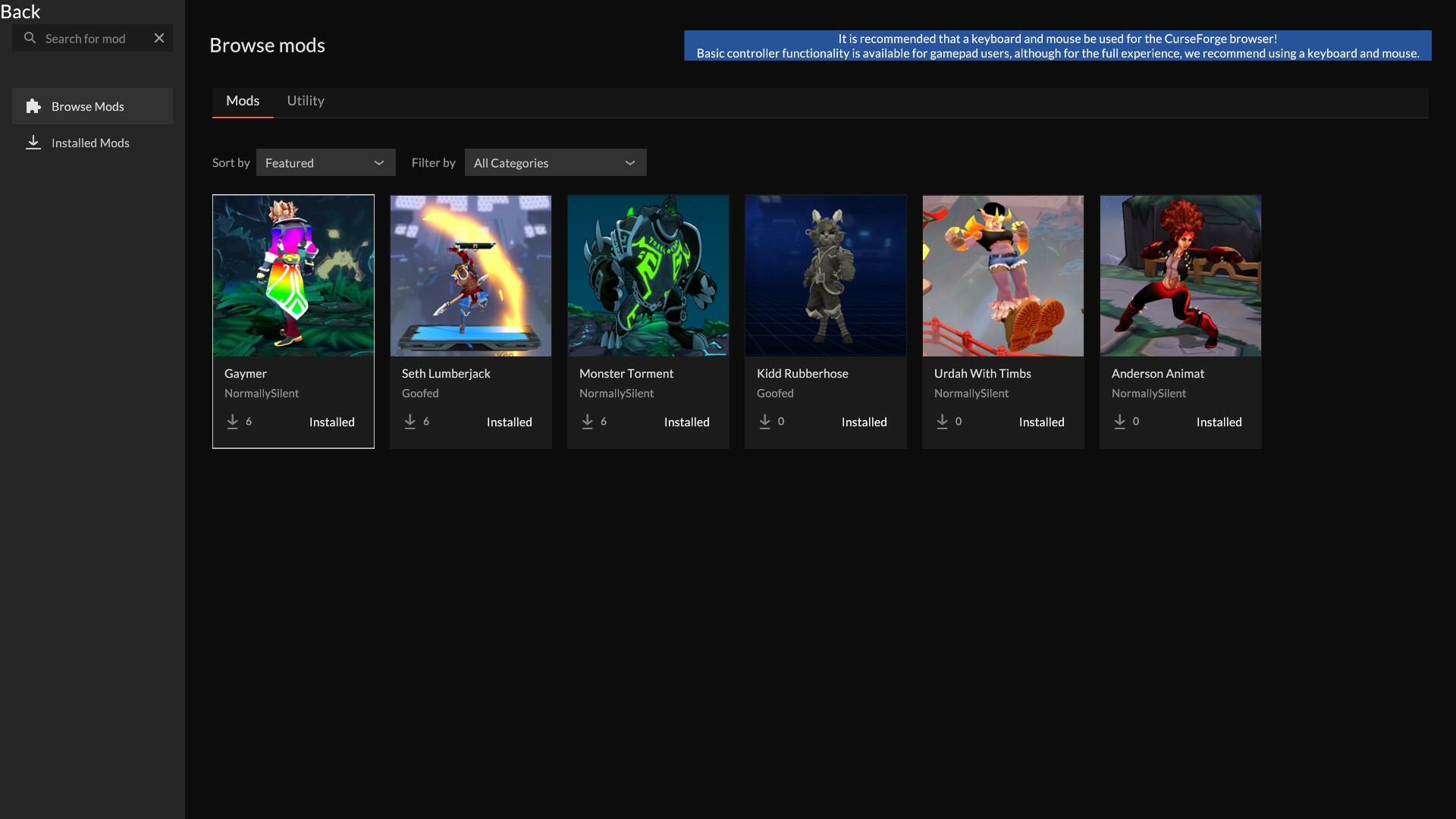Click the Urdah With Timbs download icon
The width and height of the screenshot is (1456, 819).
coord(943,422)
